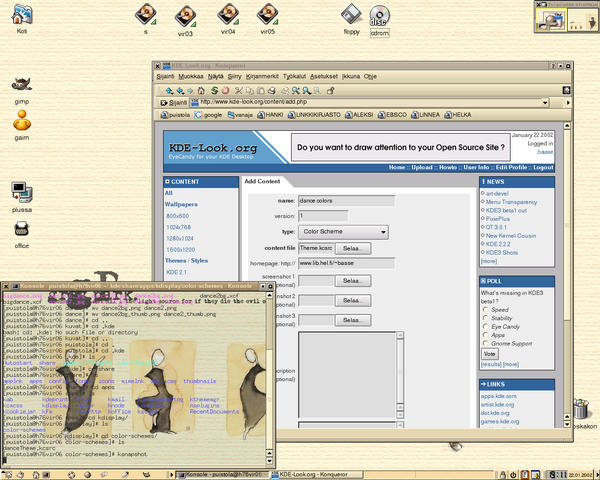Open the LINKKIKIRJASTO bookmark
The image size is (600, 480).
click(x=314, y=115)
